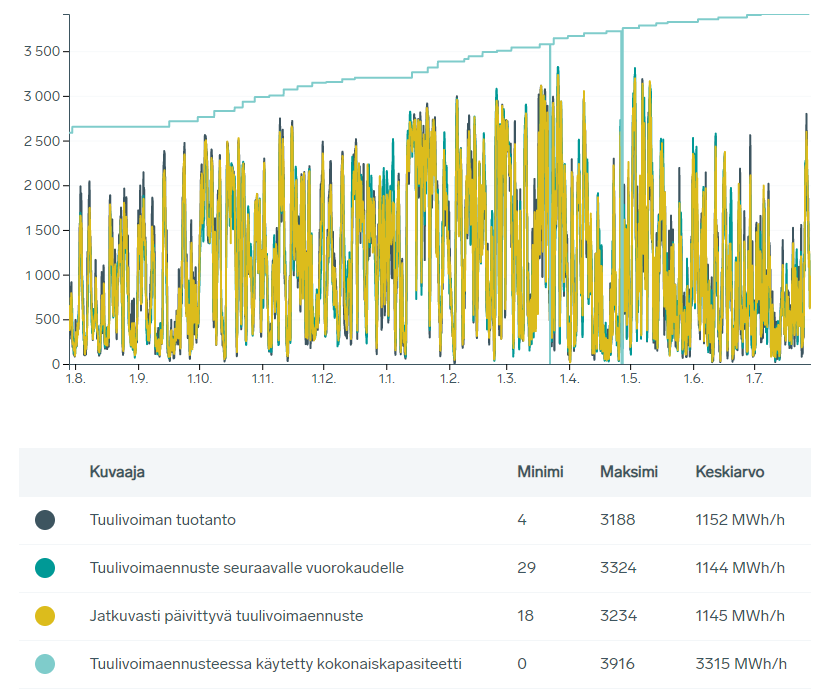Click the 1 000 y-axis label
The image size is (826, 696).
click(41, 276)
